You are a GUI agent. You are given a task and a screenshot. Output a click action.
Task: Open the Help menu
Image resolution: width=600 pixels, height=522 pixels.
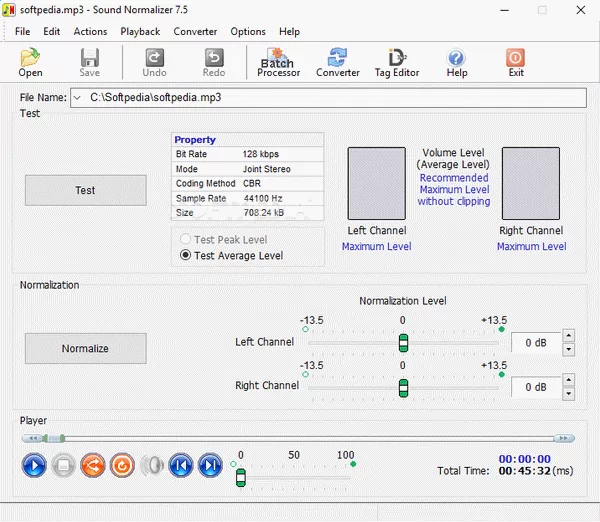289,31
